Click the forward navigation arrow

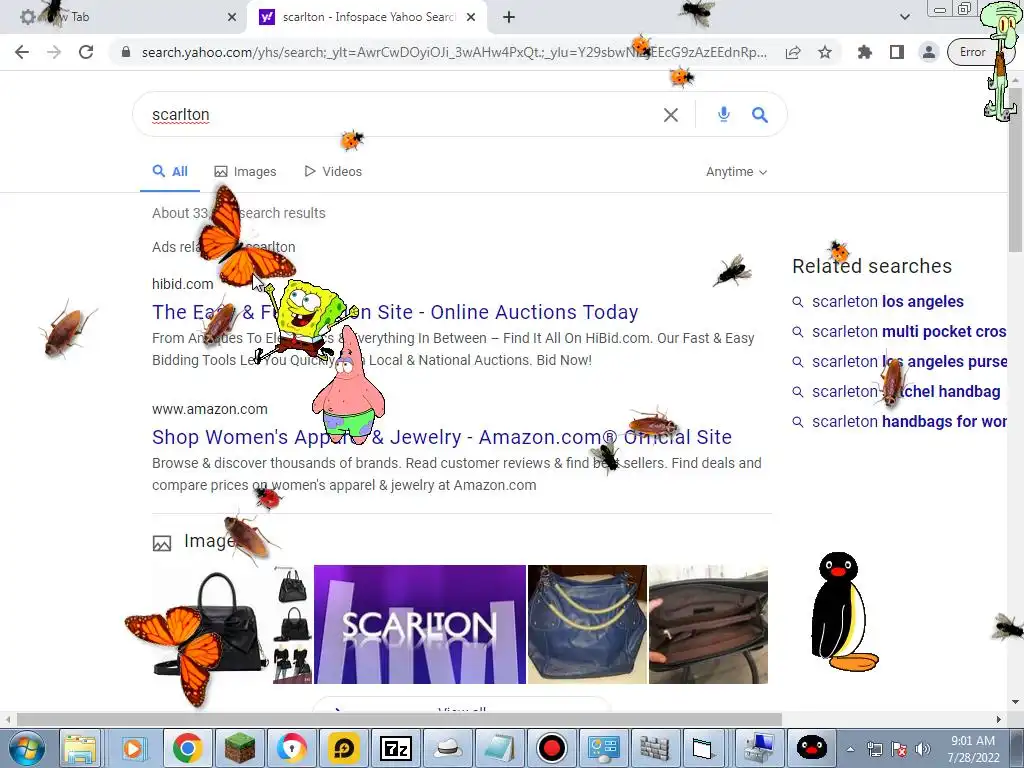tap(54, 52)
